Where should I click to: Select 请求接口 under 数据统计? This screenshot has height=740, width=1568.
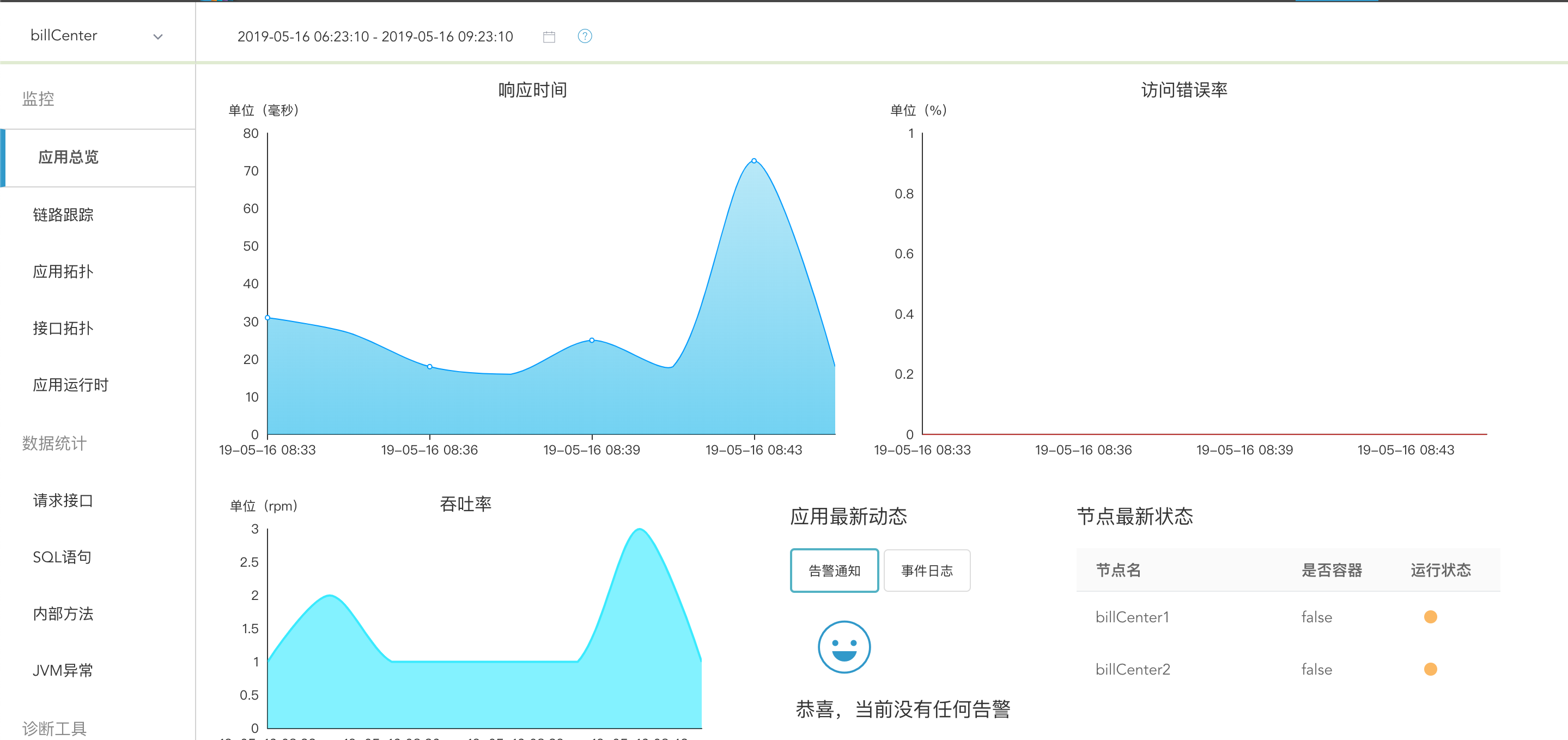(x=62, y=501)
